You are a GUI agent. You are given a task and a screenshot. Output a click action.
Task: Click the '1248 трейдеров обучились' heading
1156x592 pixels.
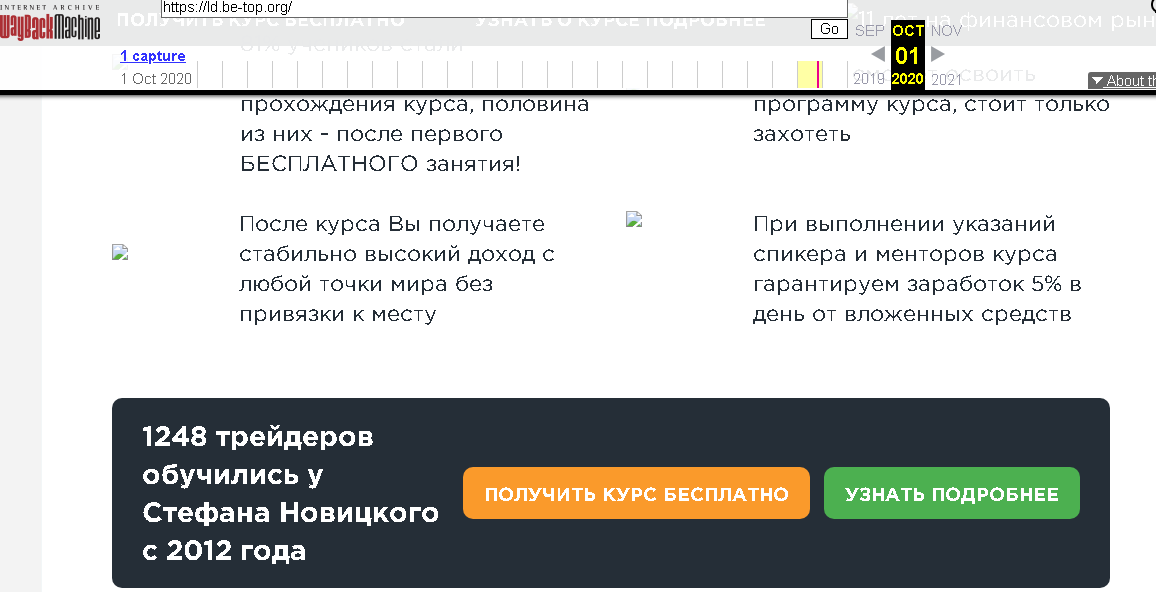(x=290, y=494)
